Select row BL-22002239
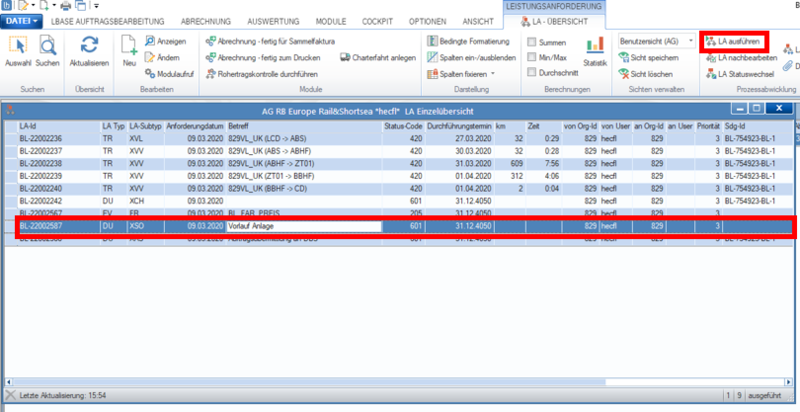The image size is (800, 412). (398, 176)
